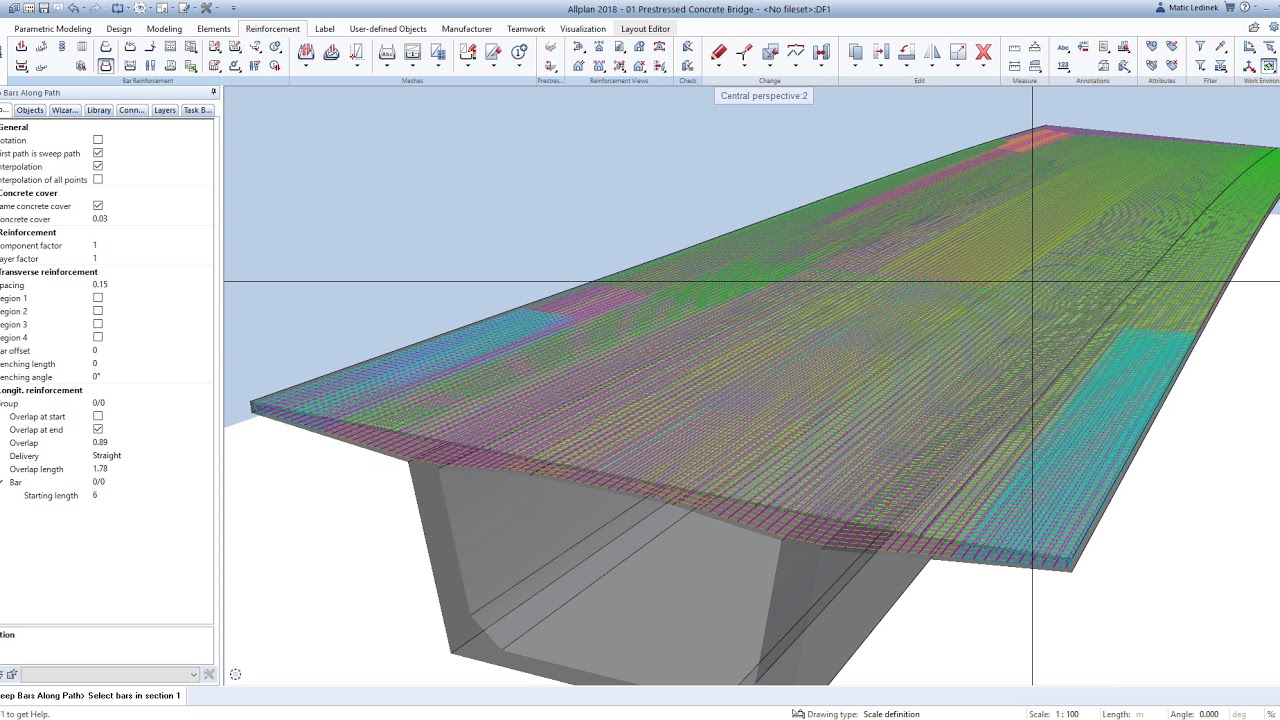Open the Delete tool dropdown arrow
Viewport: 1280px width, 720px height.
pos(983,67)
